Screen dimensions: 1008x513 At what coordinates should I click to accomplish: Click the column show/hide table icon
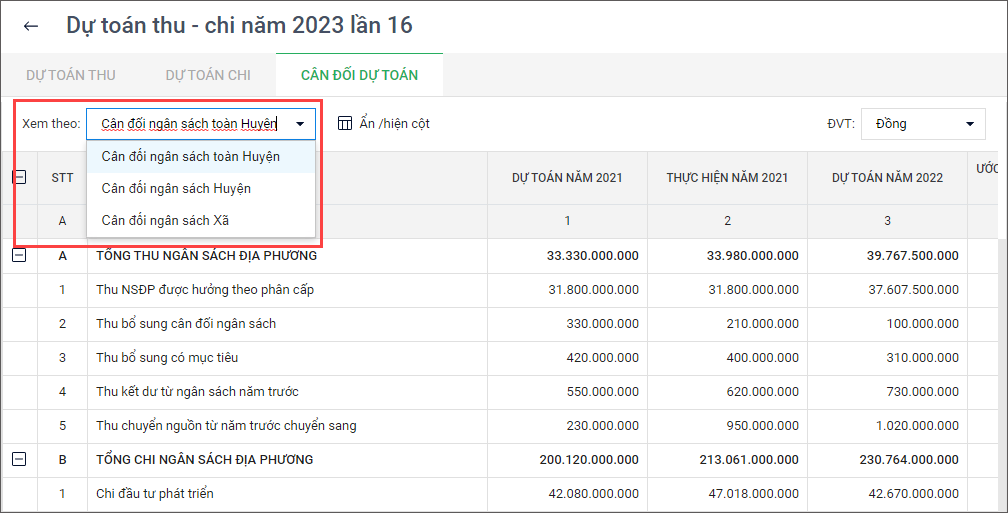[345, 123]
